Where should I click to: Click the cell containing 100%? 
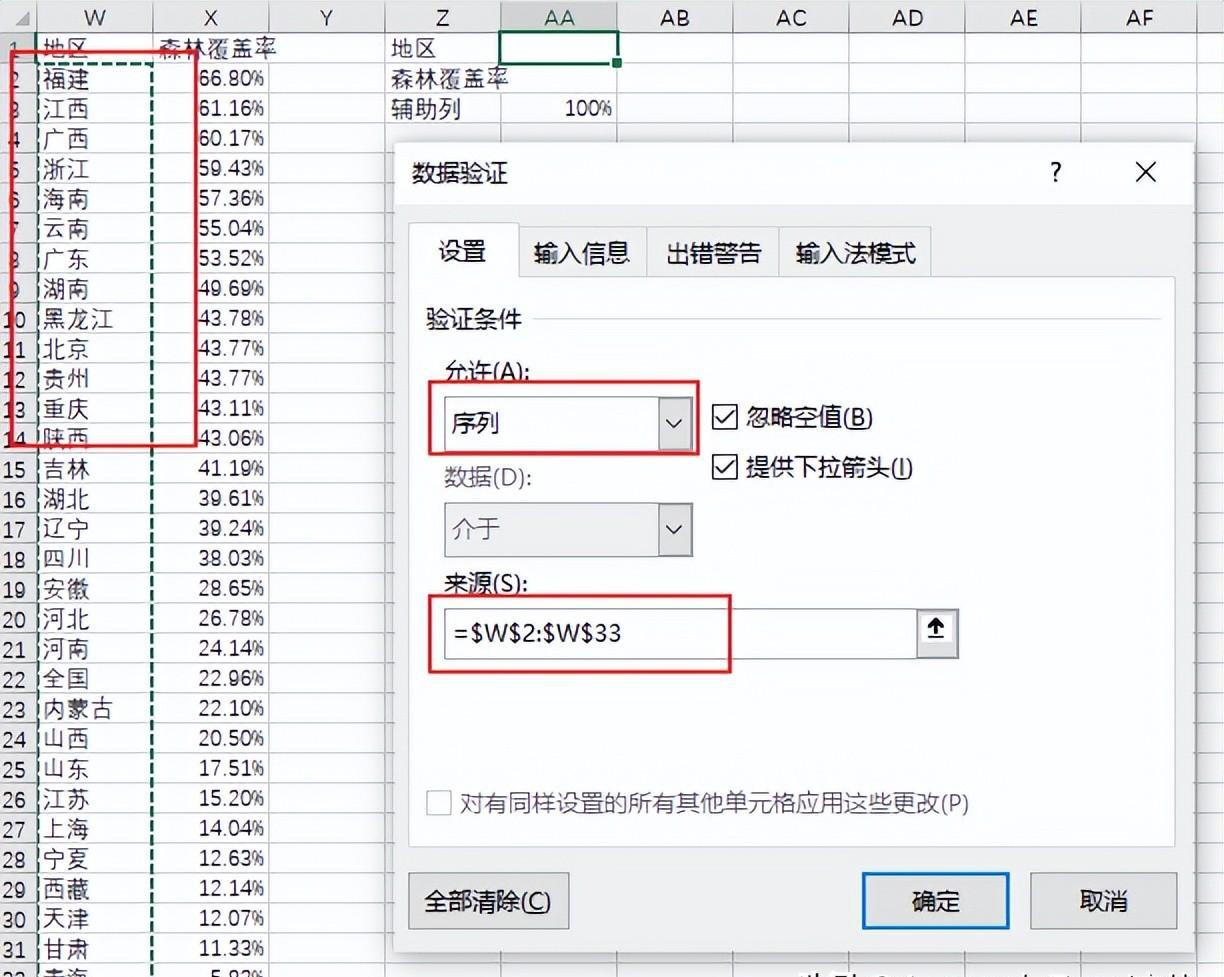[x=559, y=108]
